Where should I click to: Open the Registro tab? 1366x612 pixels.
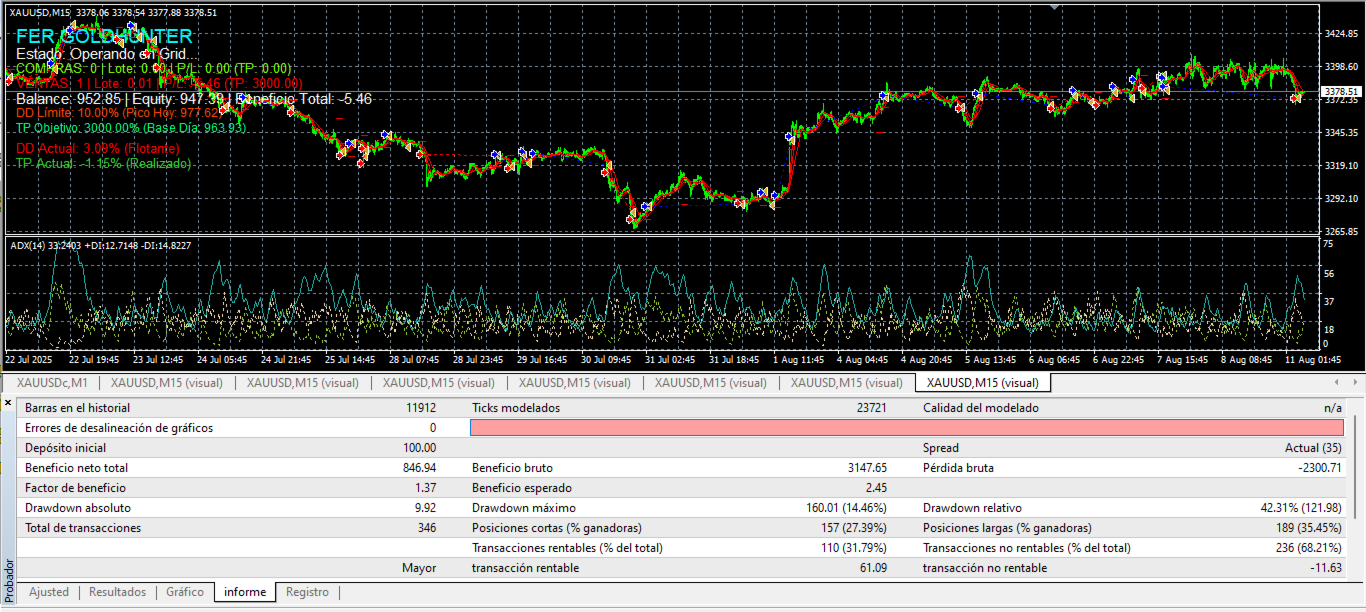point(307,592)
